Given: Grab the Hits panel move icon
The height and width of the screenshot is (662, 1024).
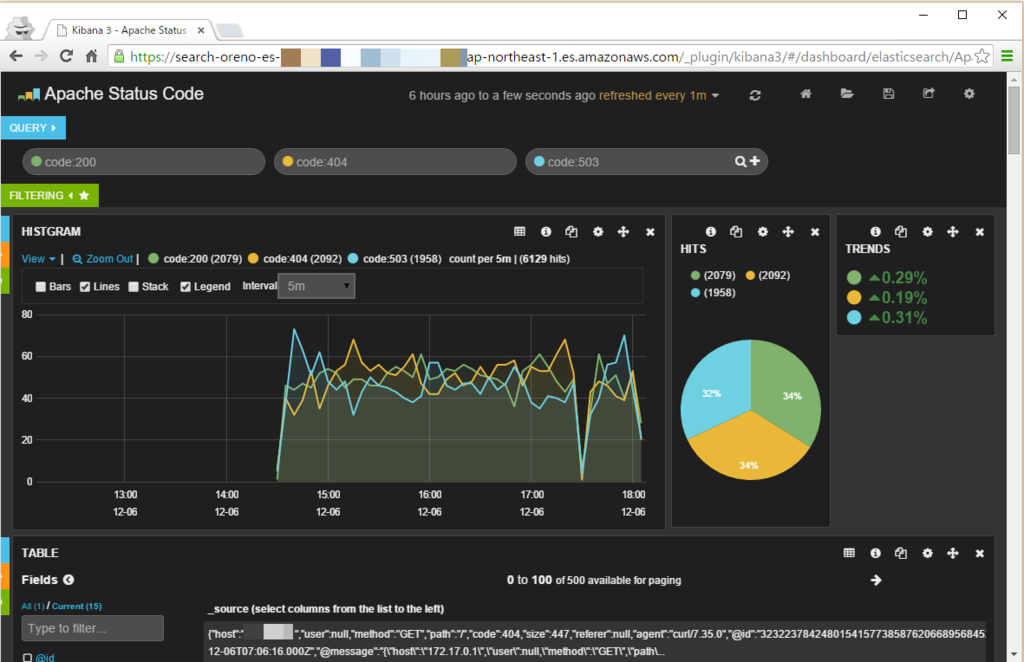Looking at the screenshot, I should click(788, 232).
